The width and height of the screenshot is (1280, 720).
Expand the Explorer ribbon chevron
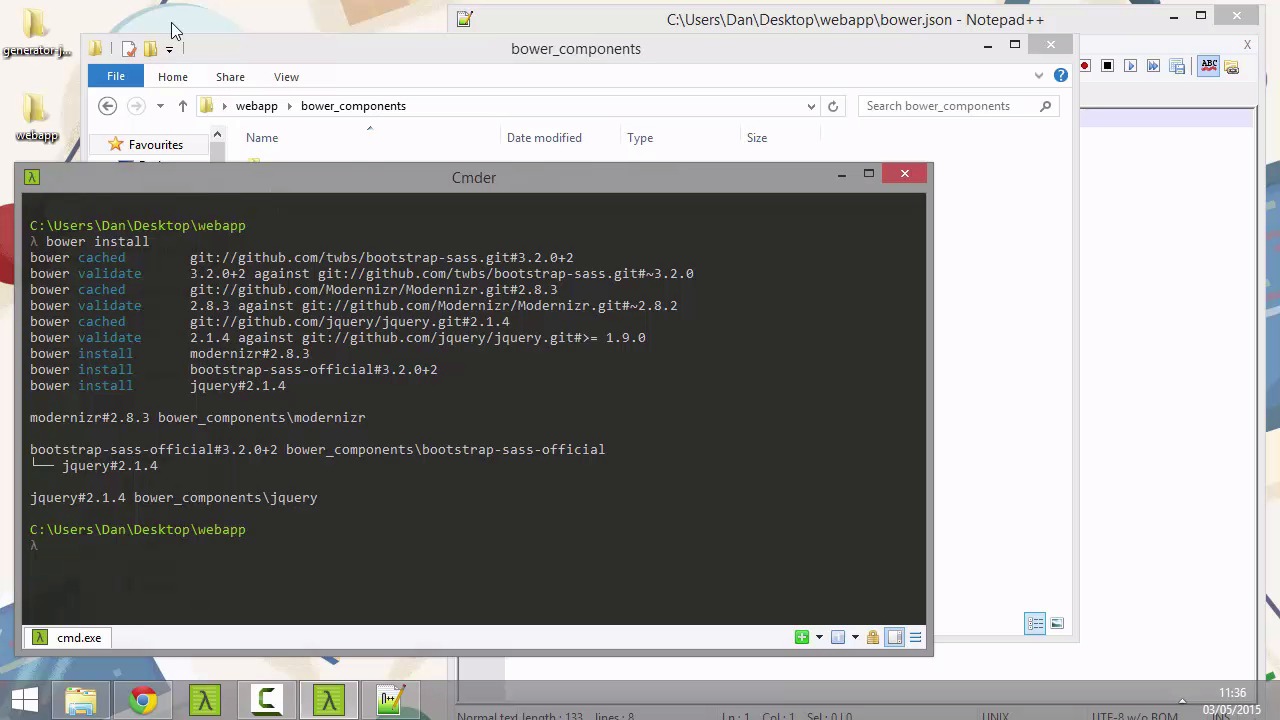click(1039, 76)
